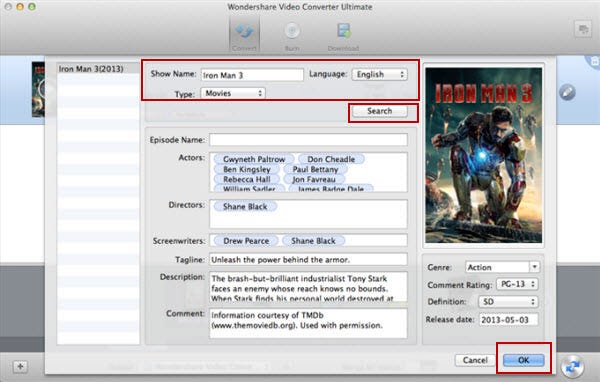The image size is (600, 382).
Task: Click into the Description text box
Action: tap(308, 287)
